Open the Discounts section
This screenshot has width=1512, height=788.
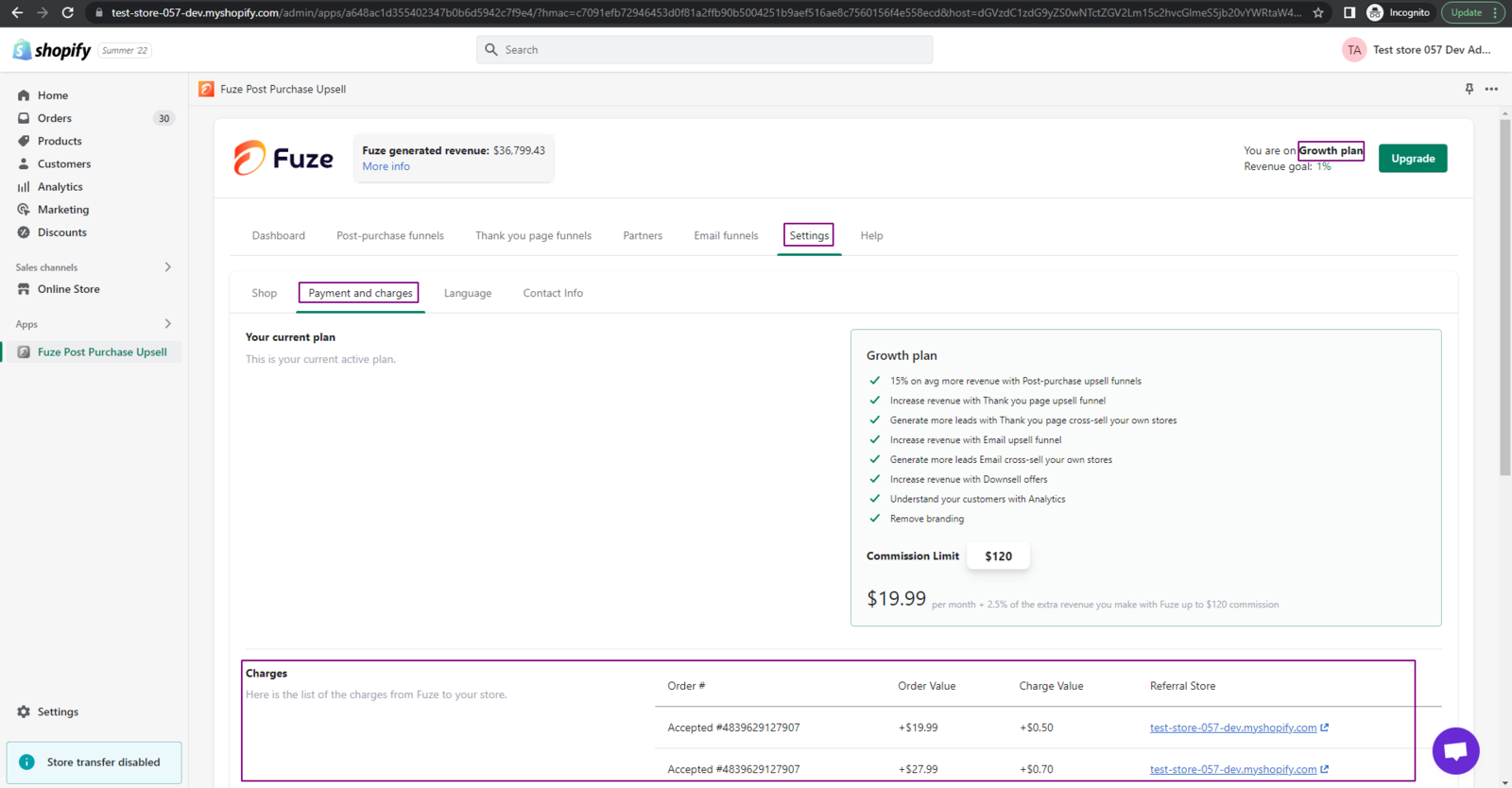coord(62,232)
